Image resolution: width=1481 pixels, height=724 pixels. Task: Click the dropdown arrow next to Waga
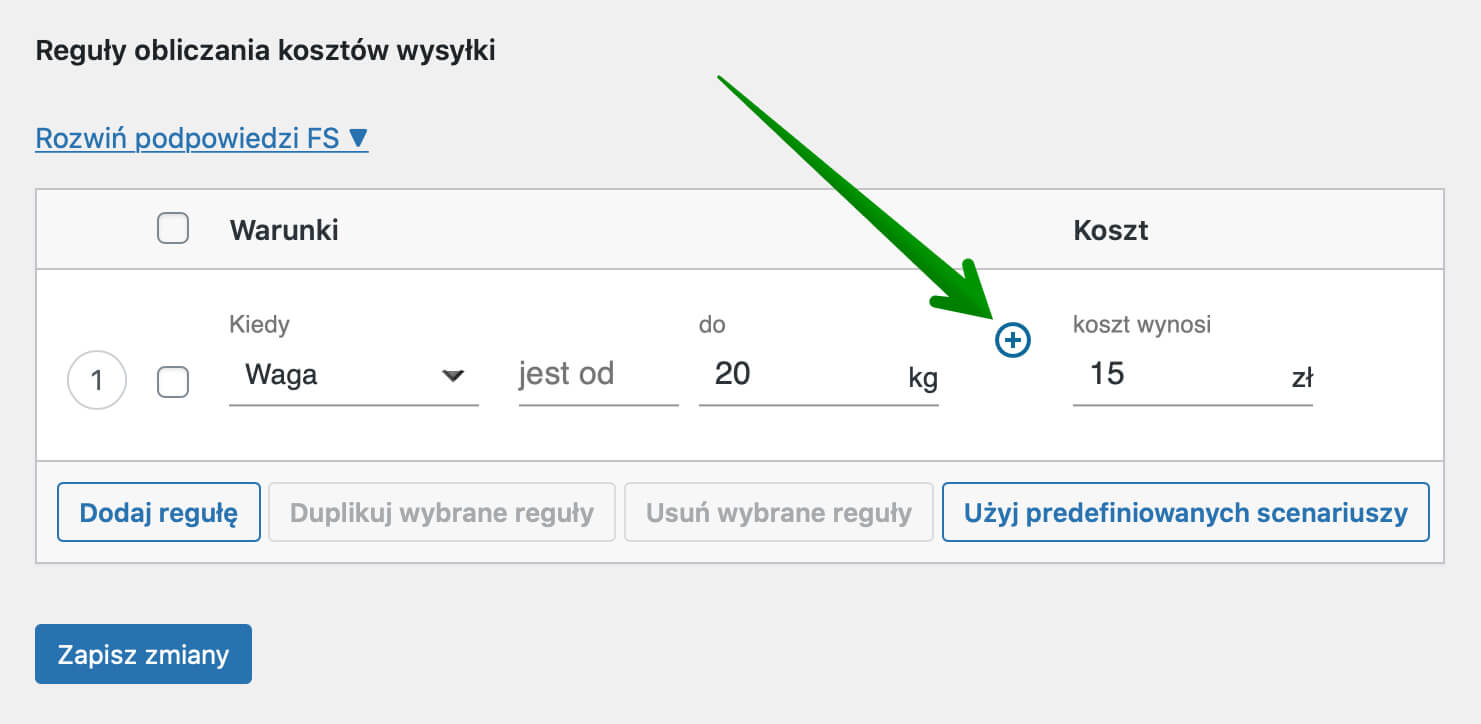point(453,376)
